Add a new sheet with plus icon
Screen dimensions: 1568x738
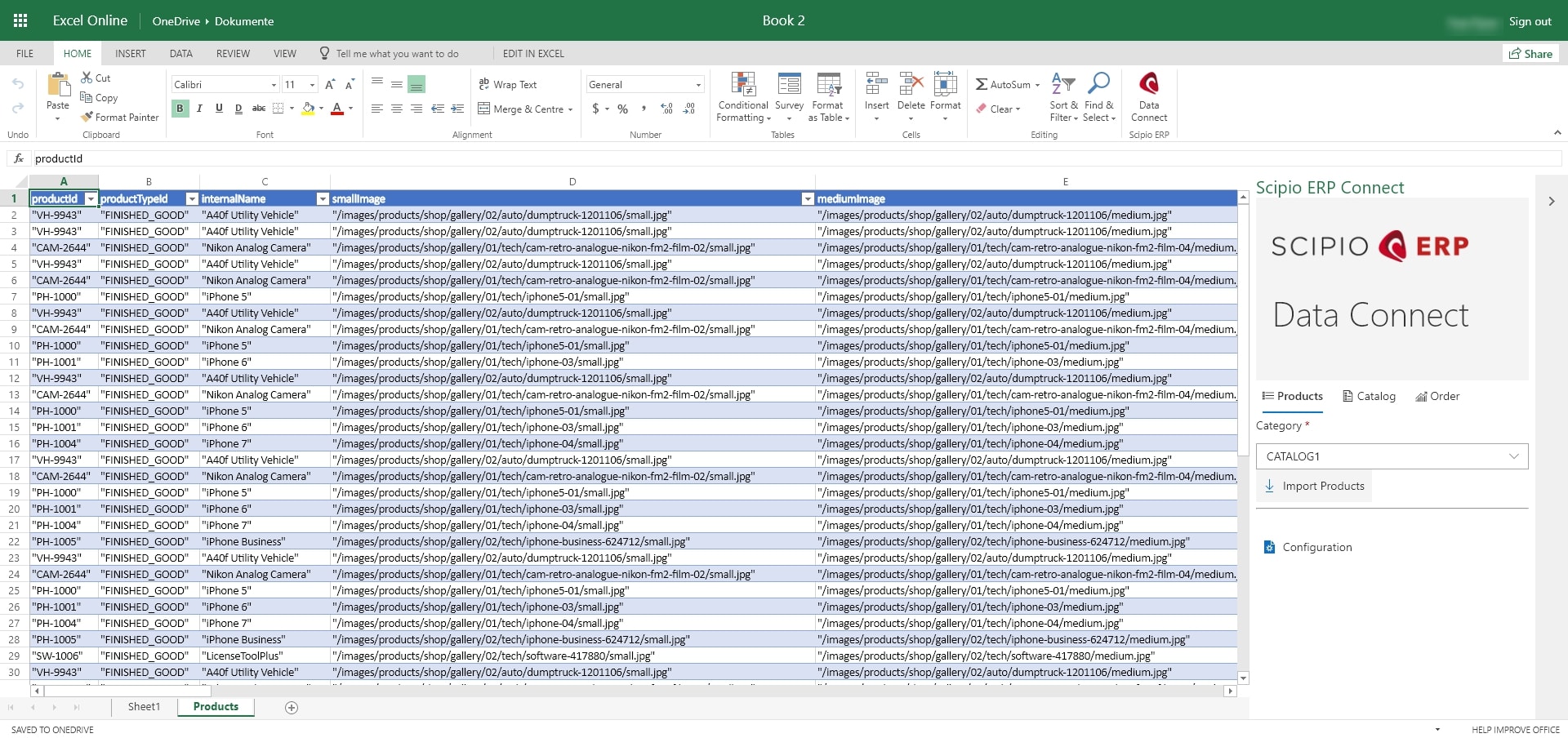point(292,708)
